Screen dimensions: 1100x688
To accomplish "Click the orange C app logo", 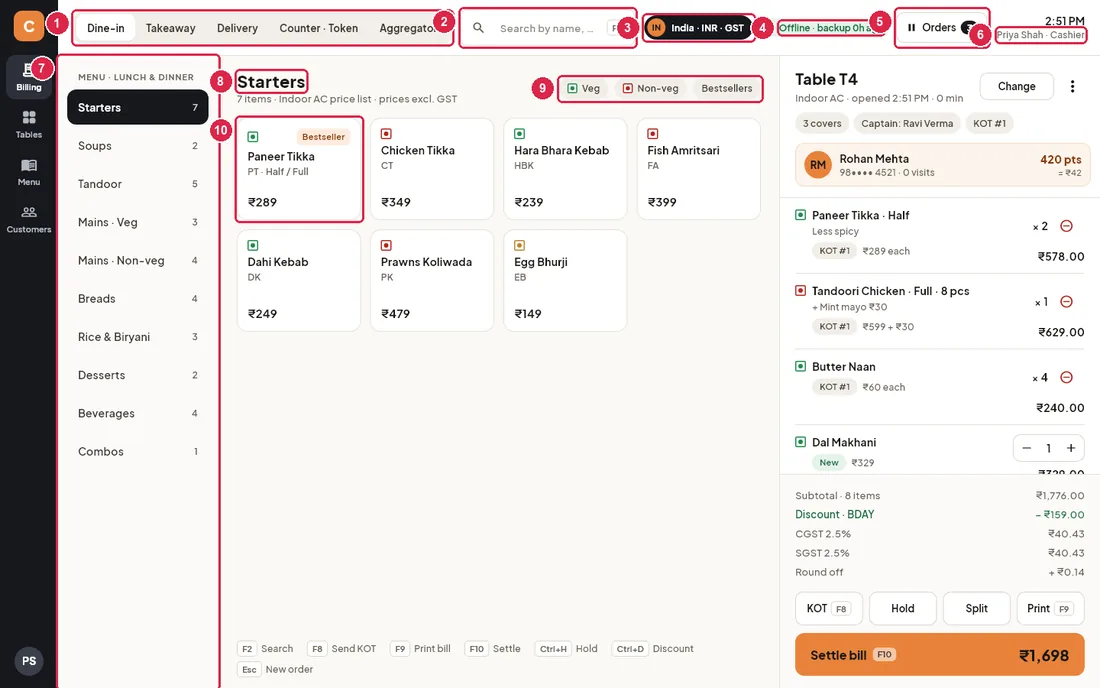I will point(29,27).
